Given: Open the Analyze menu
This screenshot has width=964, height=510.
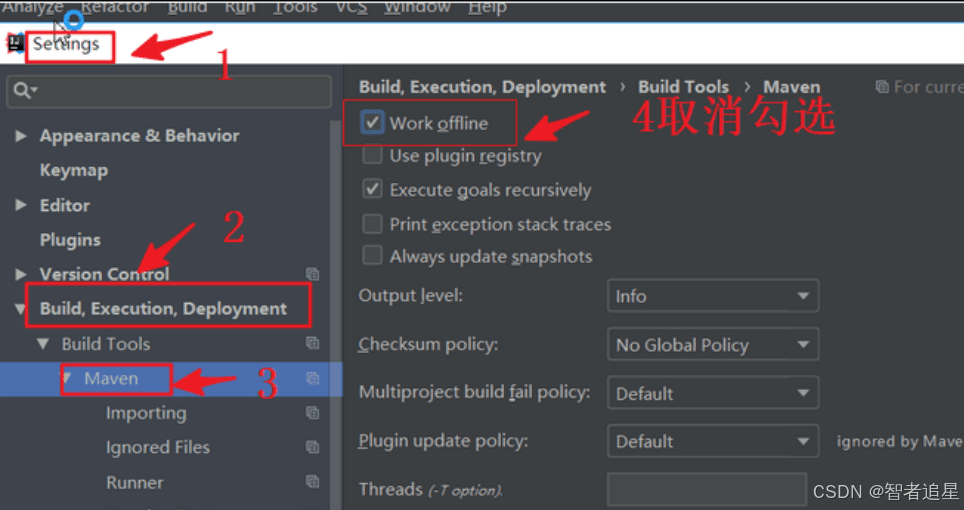Looking at the screenshot, I should click(x=32, y=7).
